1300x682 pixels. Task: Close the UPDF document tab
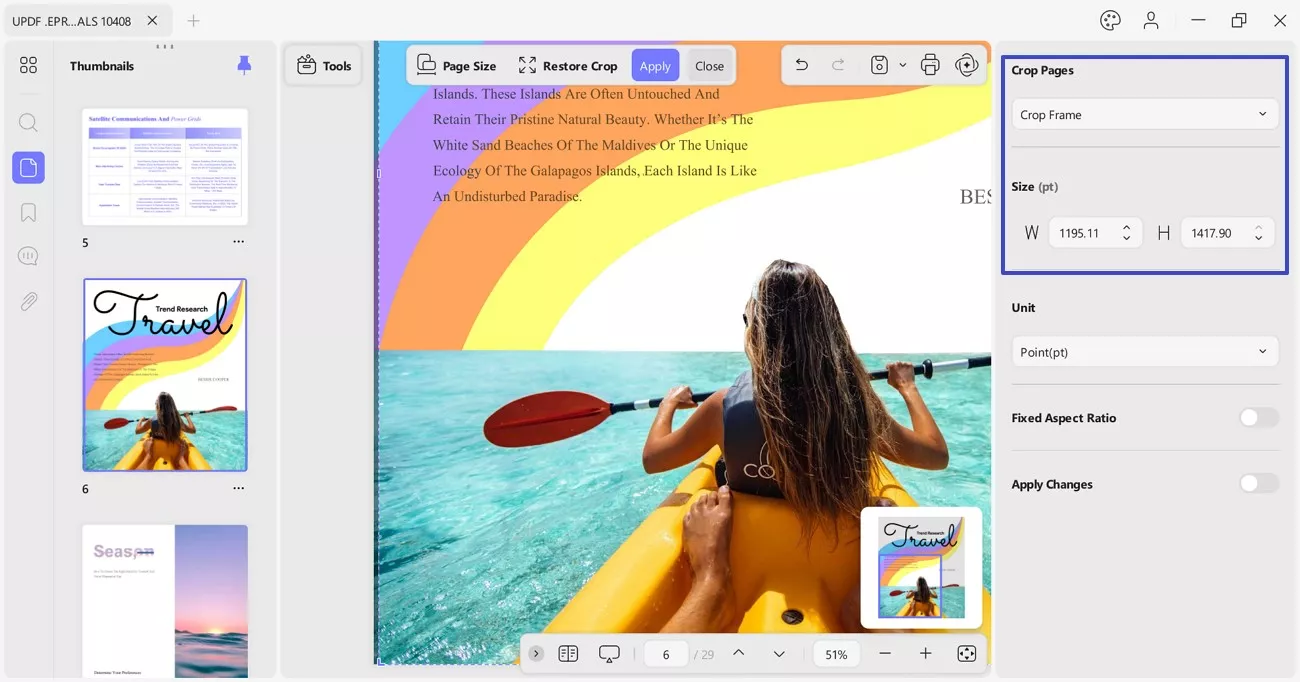152,20
